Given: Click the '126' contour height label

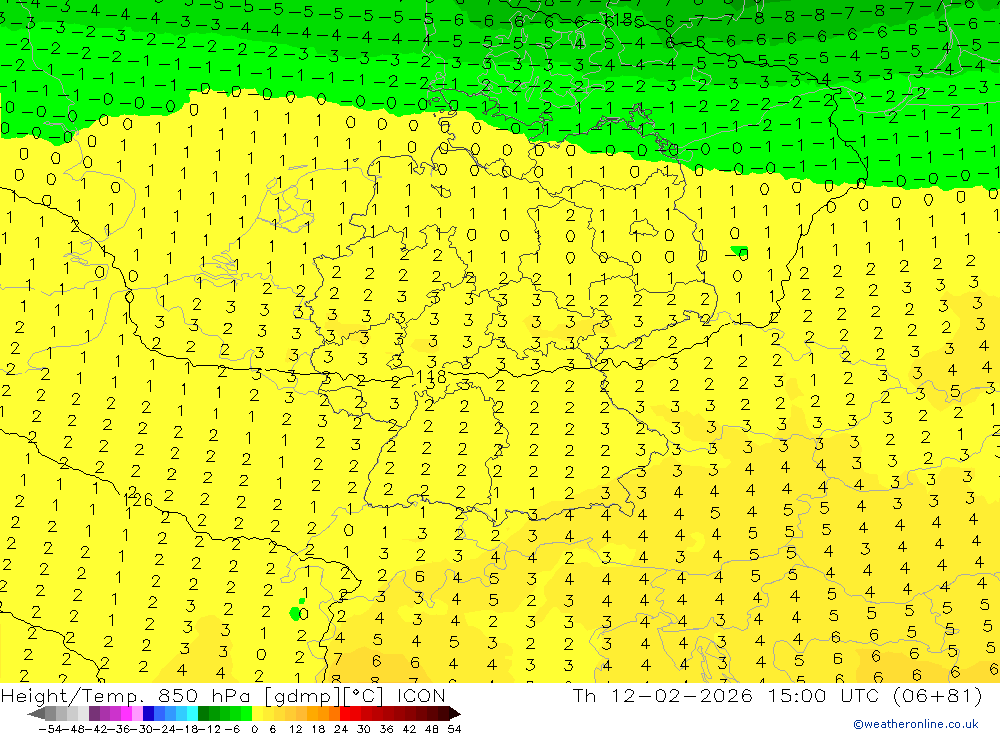Looking at the screenshot, I should point(138,500).
